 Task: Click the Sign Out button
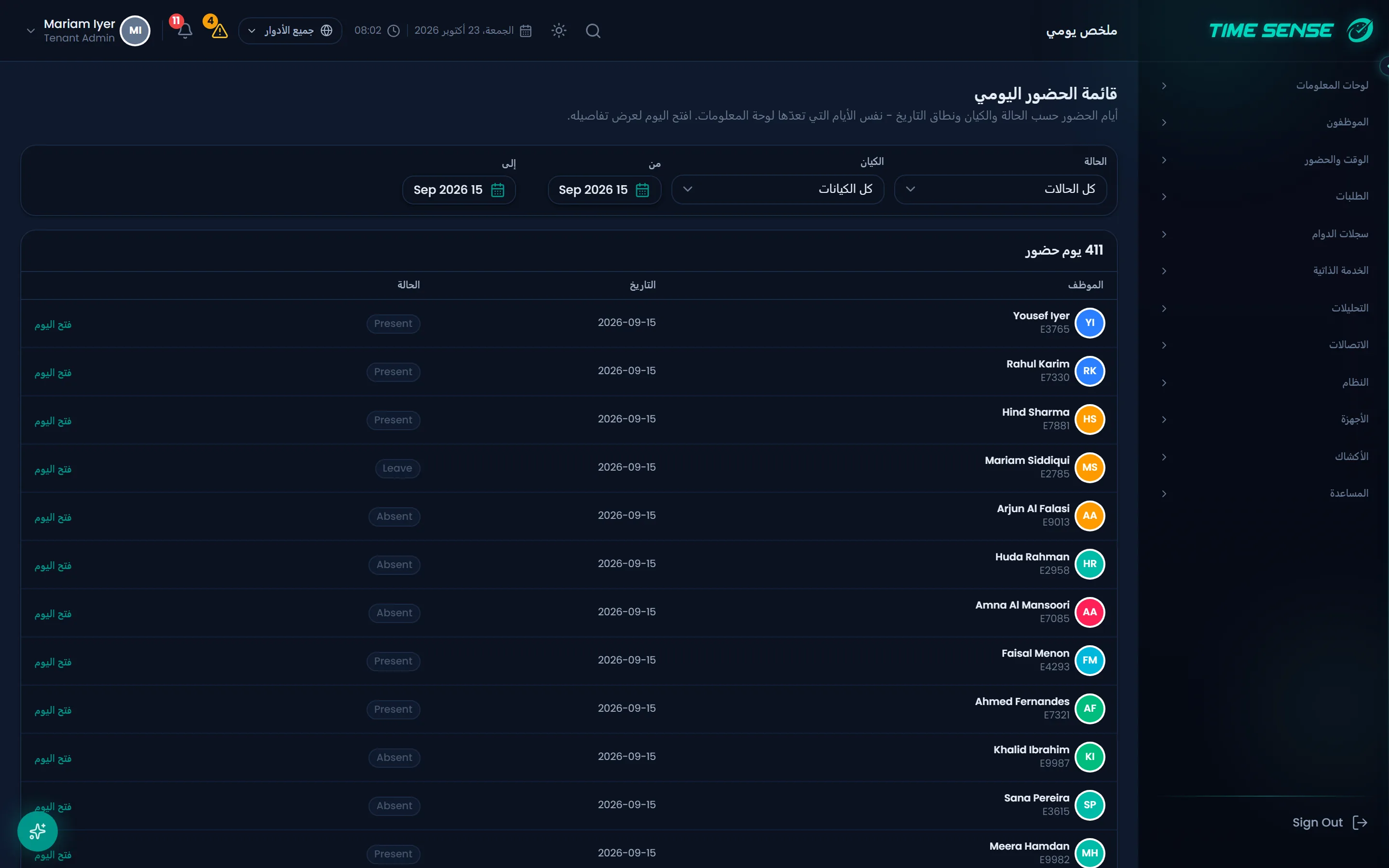tap(1329, 823)
